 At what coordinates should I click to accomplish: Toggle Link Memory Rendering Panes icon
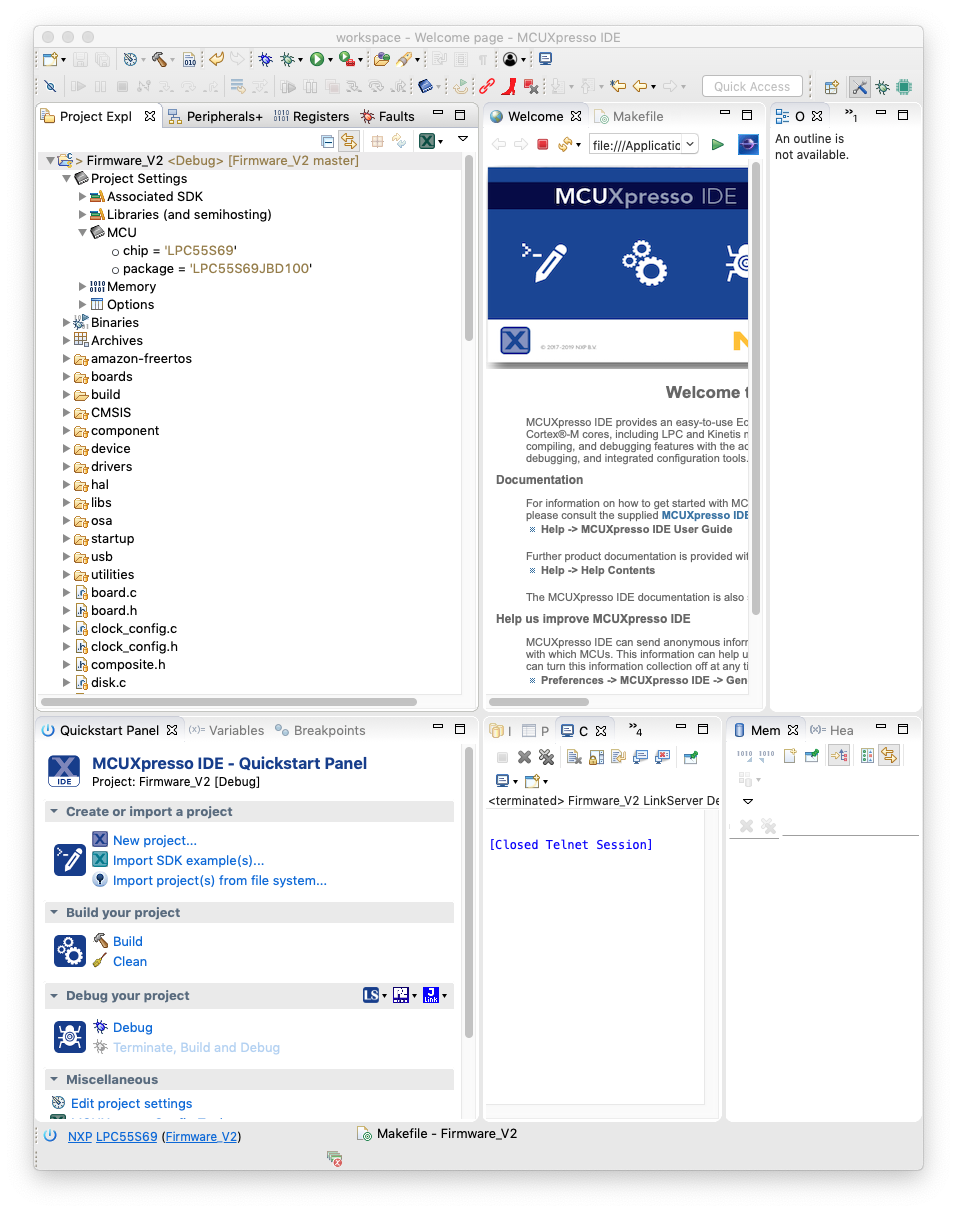pyautogui.click(x=889, y=755)
